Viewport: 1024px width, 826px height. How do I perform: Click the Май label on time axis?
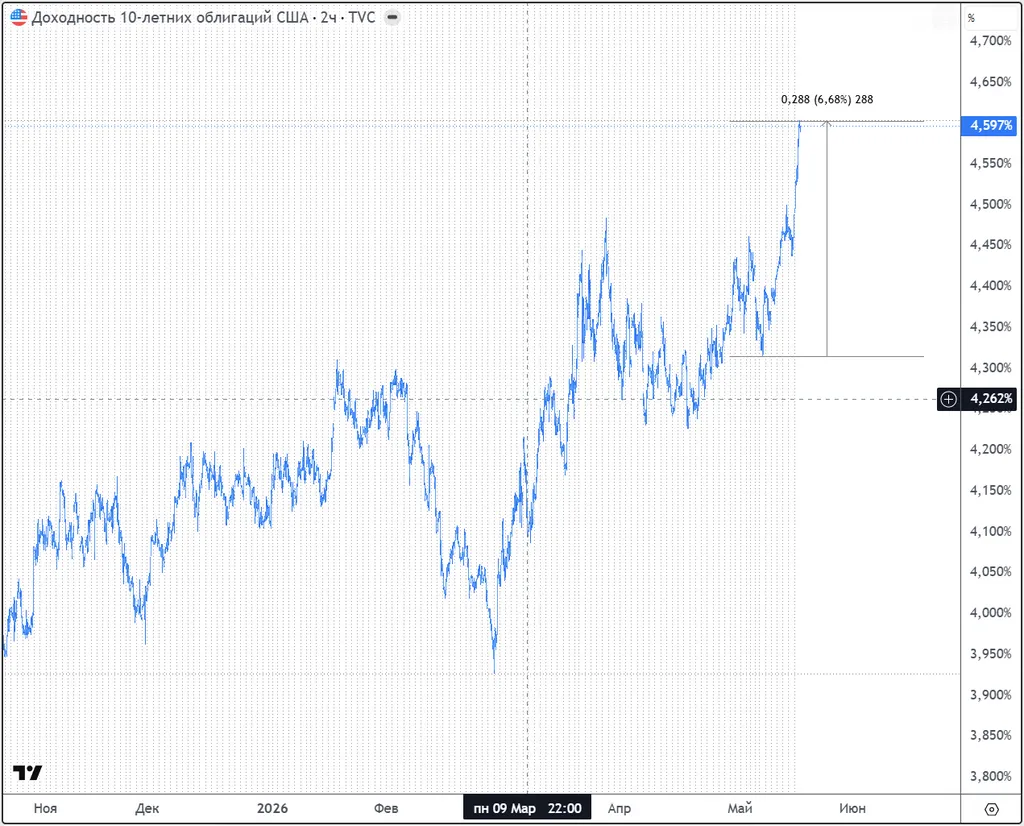pos(740,808)
